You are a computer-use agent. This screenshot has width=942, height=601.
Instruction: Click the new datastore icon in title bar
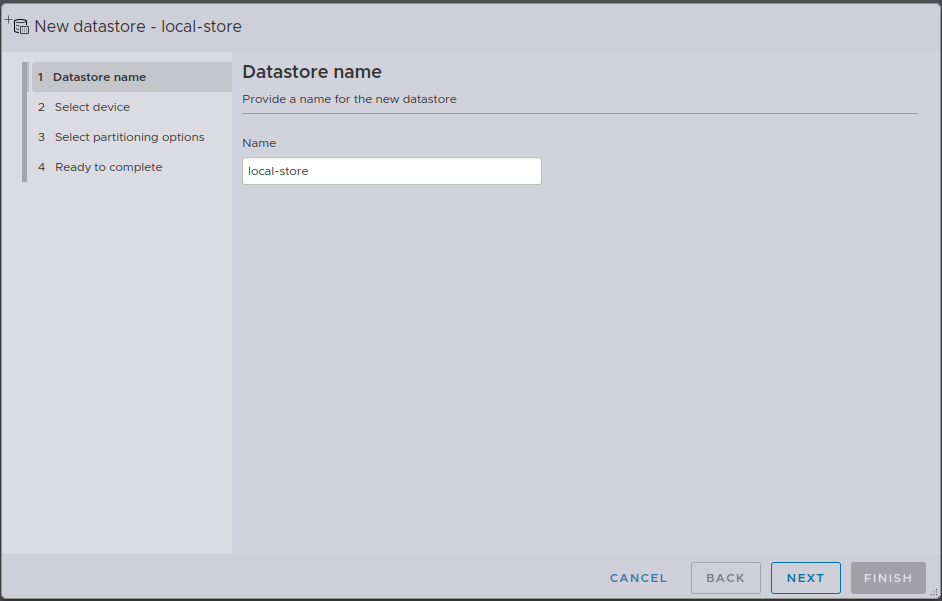click(x=20, y=25)
